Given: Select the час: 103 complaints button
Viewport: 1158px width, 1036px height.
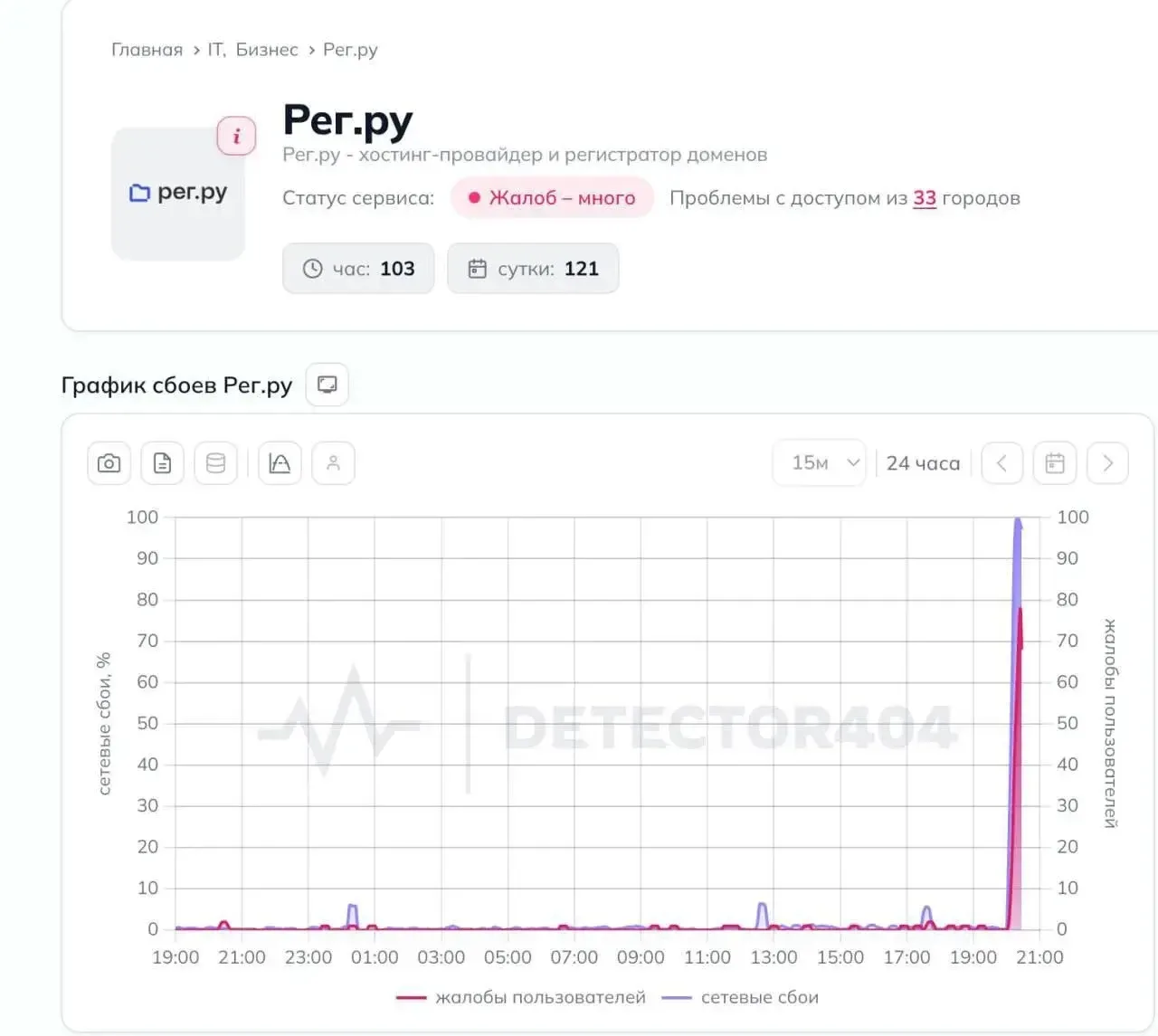Looking at the screenshot, I should [x=358, y=269].
